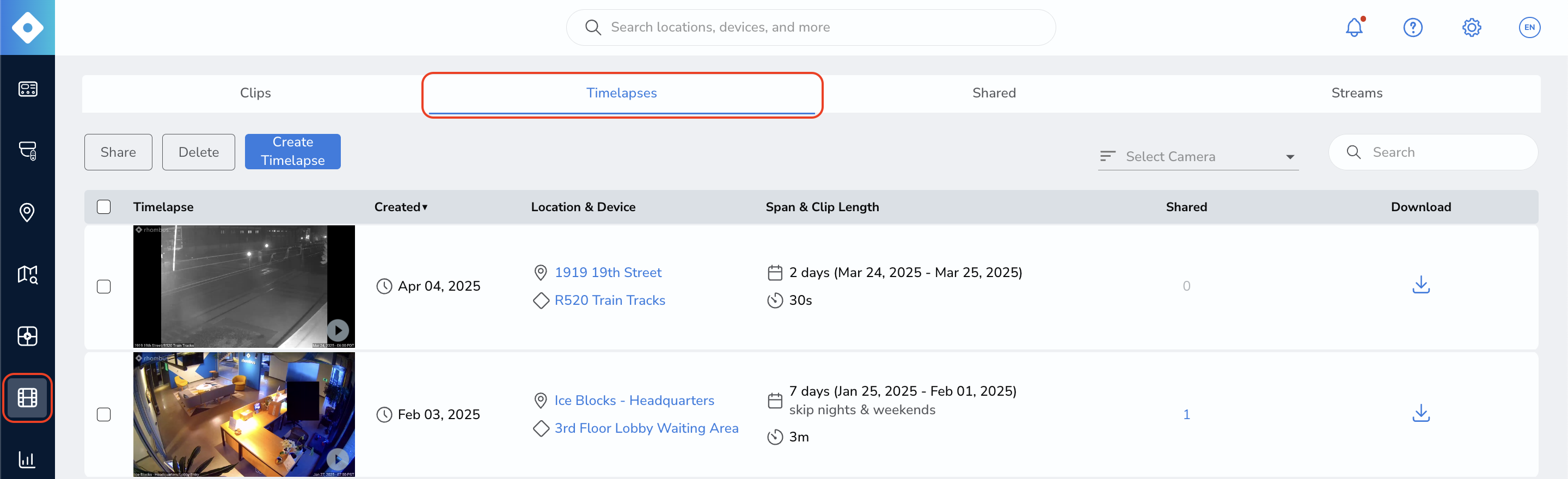Viewport: 1568px width, 479px height.
Task: Open the dashboard icon in the sidebar
Action: tap(27, 89)
